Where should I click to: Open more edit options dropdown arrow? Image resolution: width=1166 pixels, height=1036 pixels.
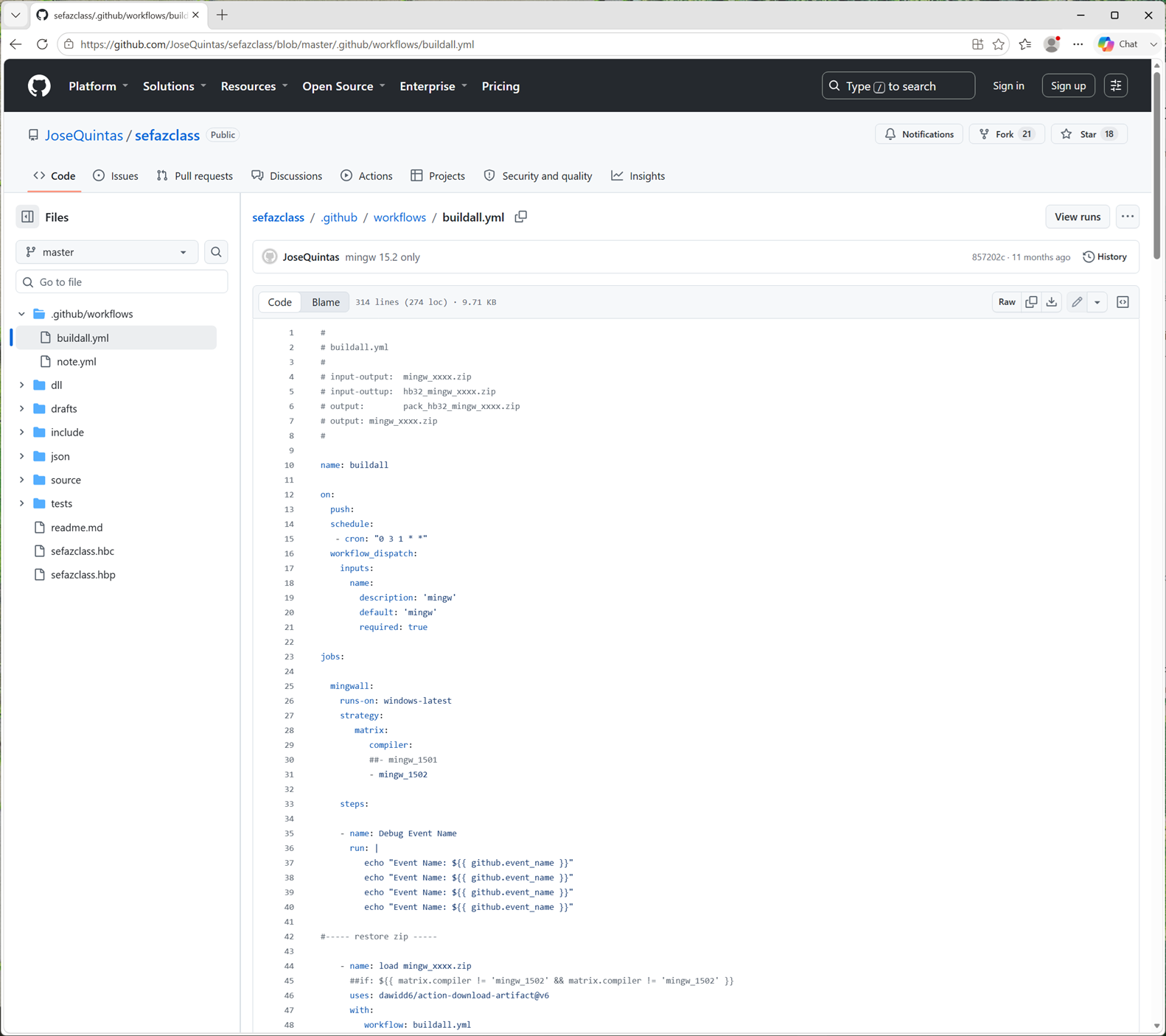click(1097, 302)
